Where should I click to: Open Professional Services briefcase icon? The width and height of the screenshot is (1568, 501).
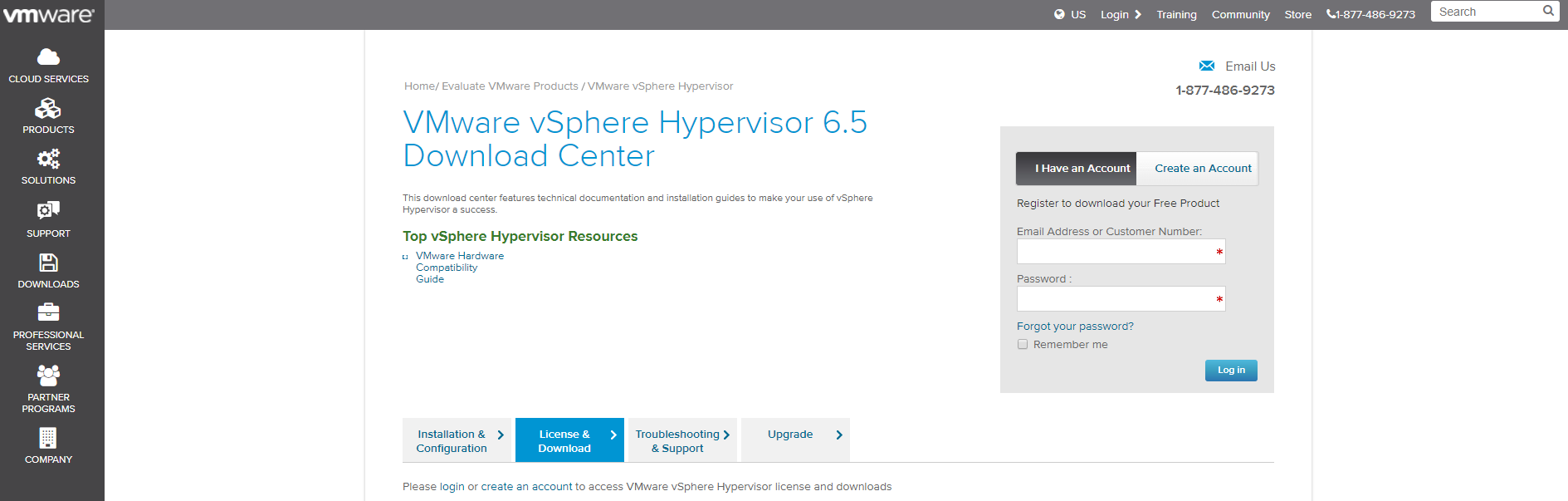click(x=48, y=312)
